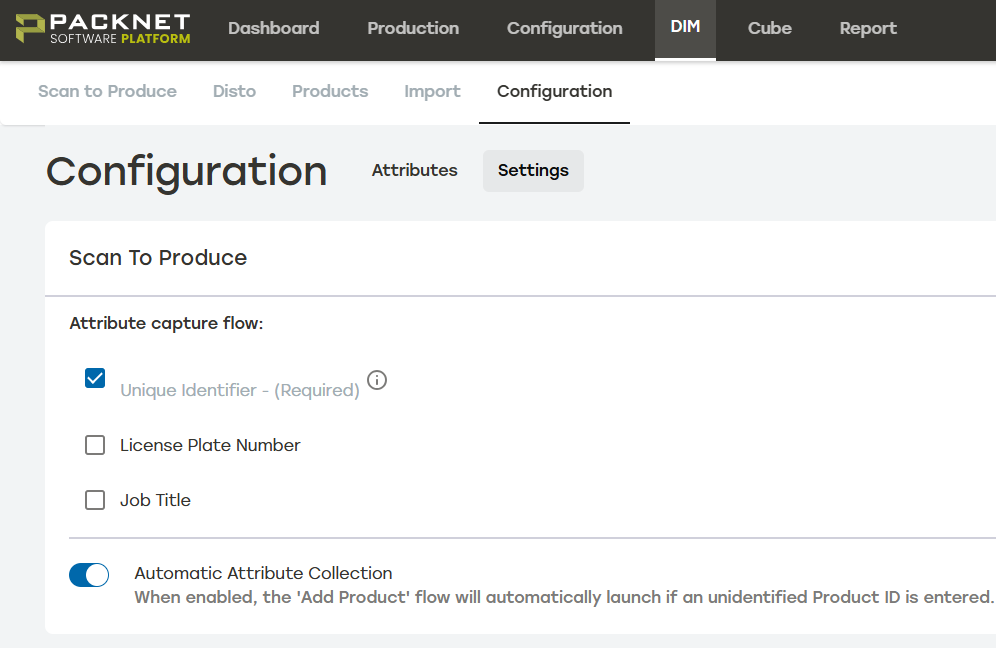This screenshot has height=648, width=996.
Task: Show the Attributes configuration view
Action: [x=414, y=170]
